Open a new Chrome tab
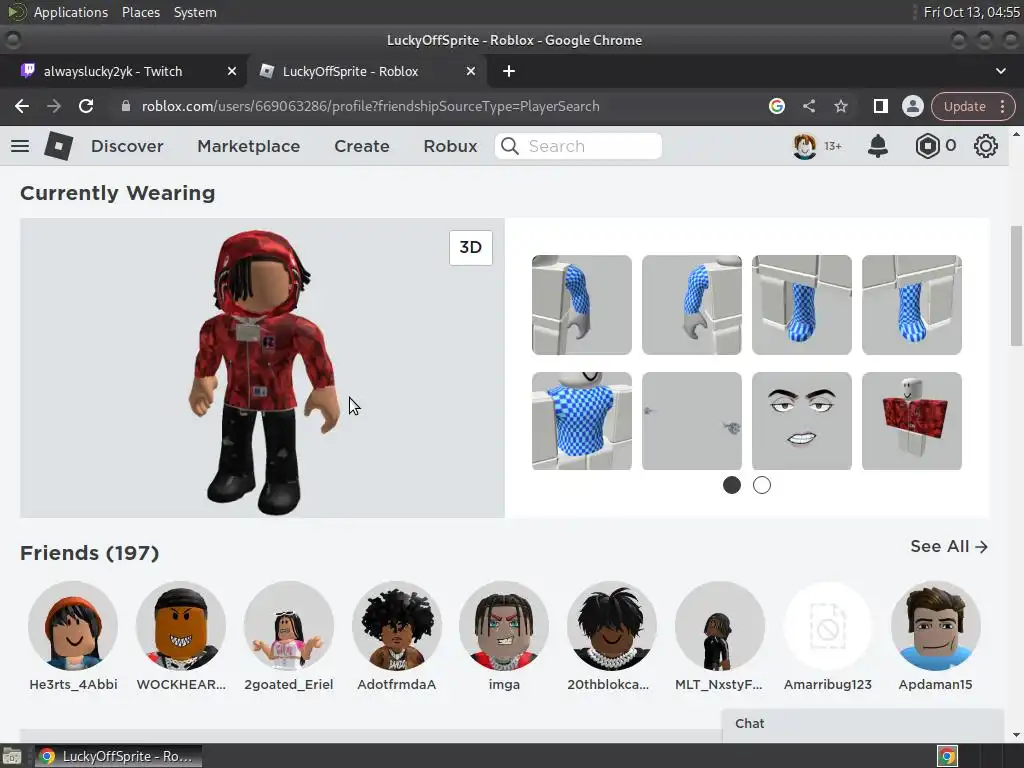 (x=509, y=71)
